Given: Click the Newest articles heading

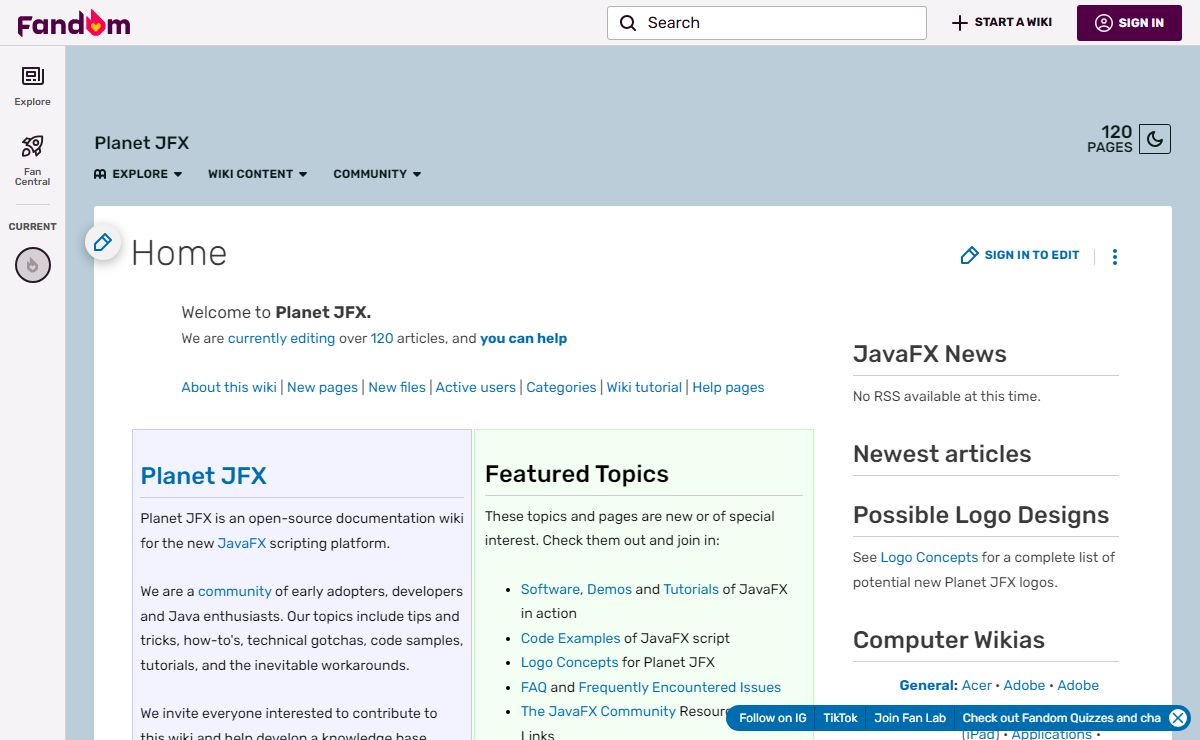Looking at the screenshot, I should tap(942, 454).
